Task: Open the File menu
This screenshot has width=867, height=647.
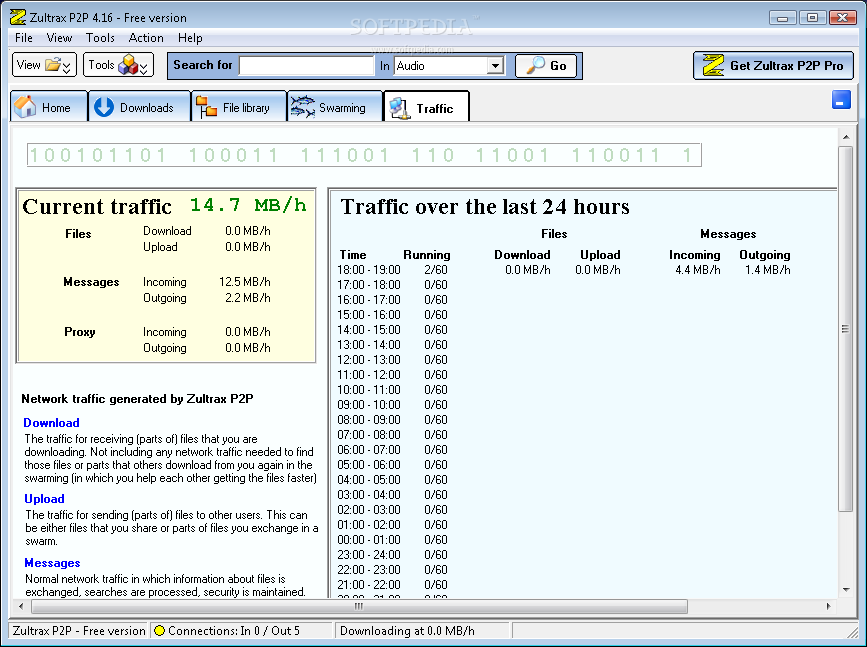Action: click(24, 38)
